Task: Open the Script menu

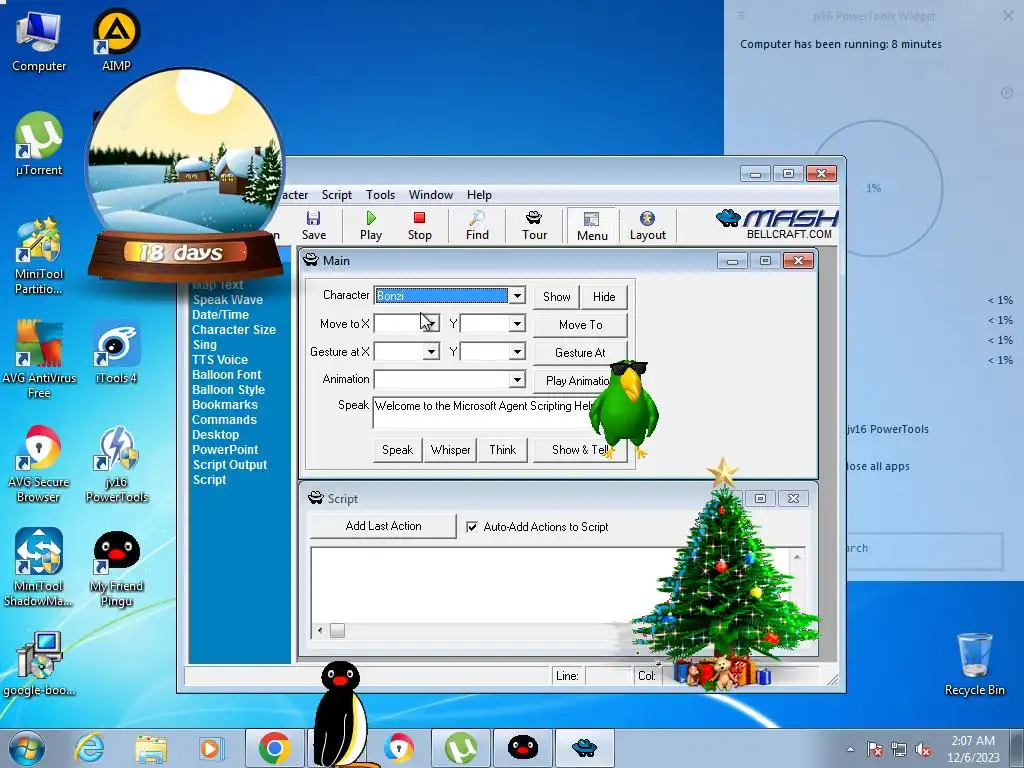Action: pyautogui.click(x=336, y=195)
